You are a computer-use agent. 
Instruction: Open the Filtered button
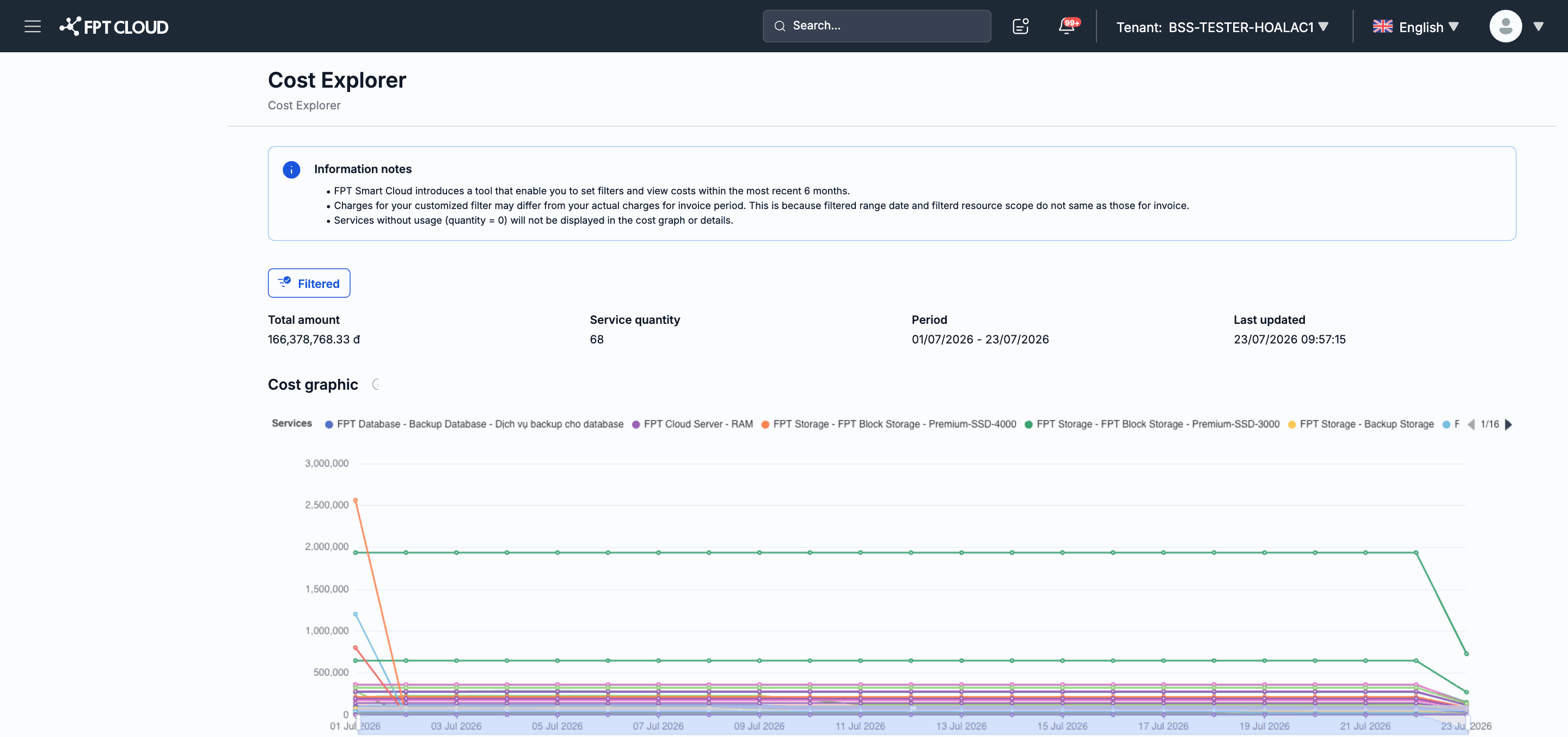309,283
